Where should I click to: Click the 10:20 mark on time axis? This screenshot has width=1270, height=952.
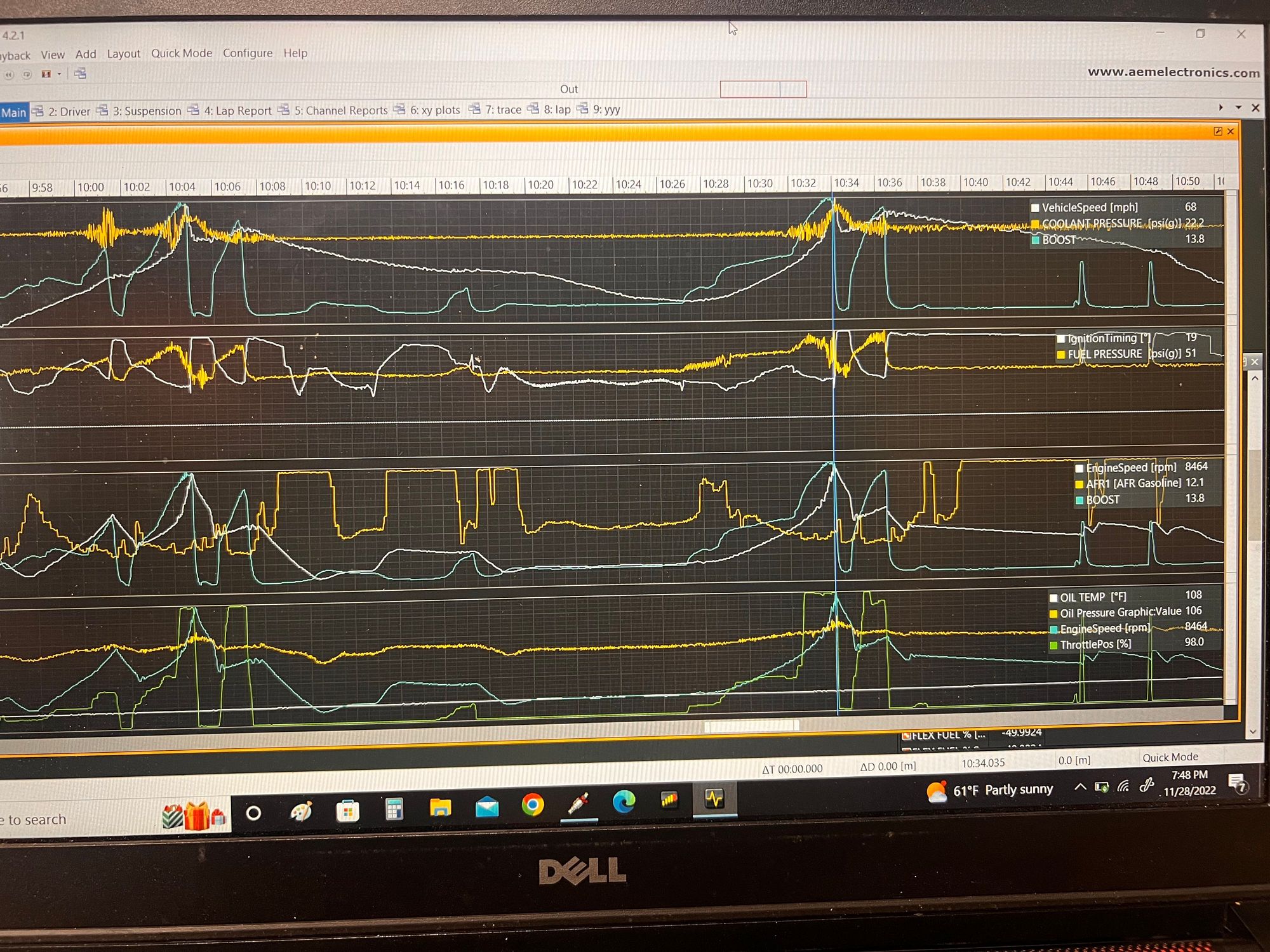click(540, 185)
